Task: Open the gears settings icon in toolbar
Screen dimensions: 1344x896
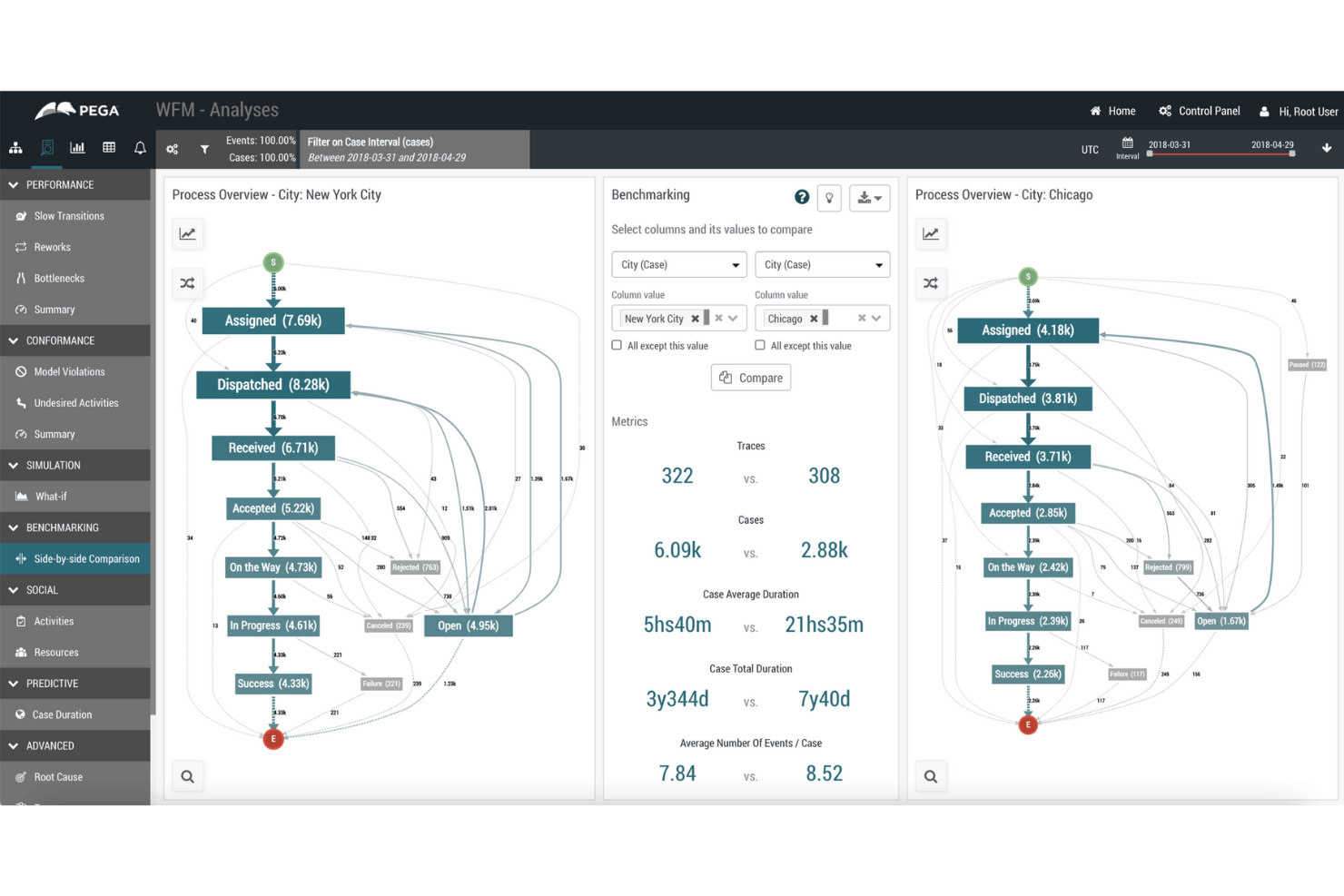Action: point(172,148)
